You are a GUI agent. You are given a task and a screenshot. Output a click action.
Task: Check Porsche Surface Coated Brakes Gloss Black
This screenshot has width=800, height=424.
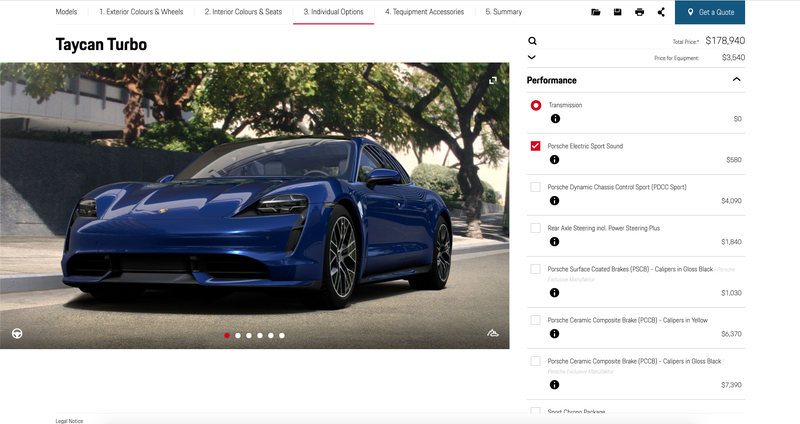[535, 269]
